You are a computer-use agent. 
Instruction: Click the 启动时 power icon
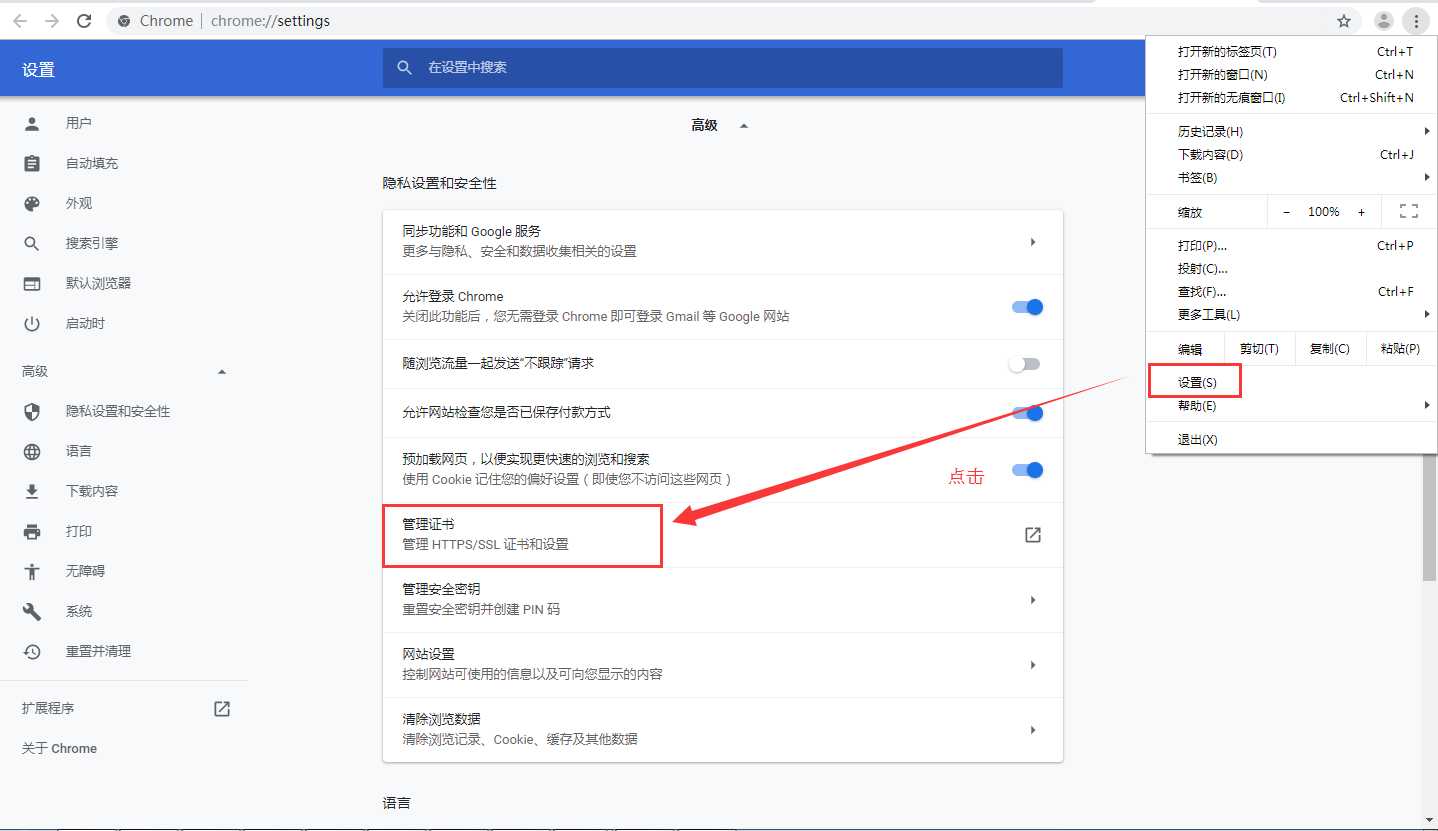point(32,323)
